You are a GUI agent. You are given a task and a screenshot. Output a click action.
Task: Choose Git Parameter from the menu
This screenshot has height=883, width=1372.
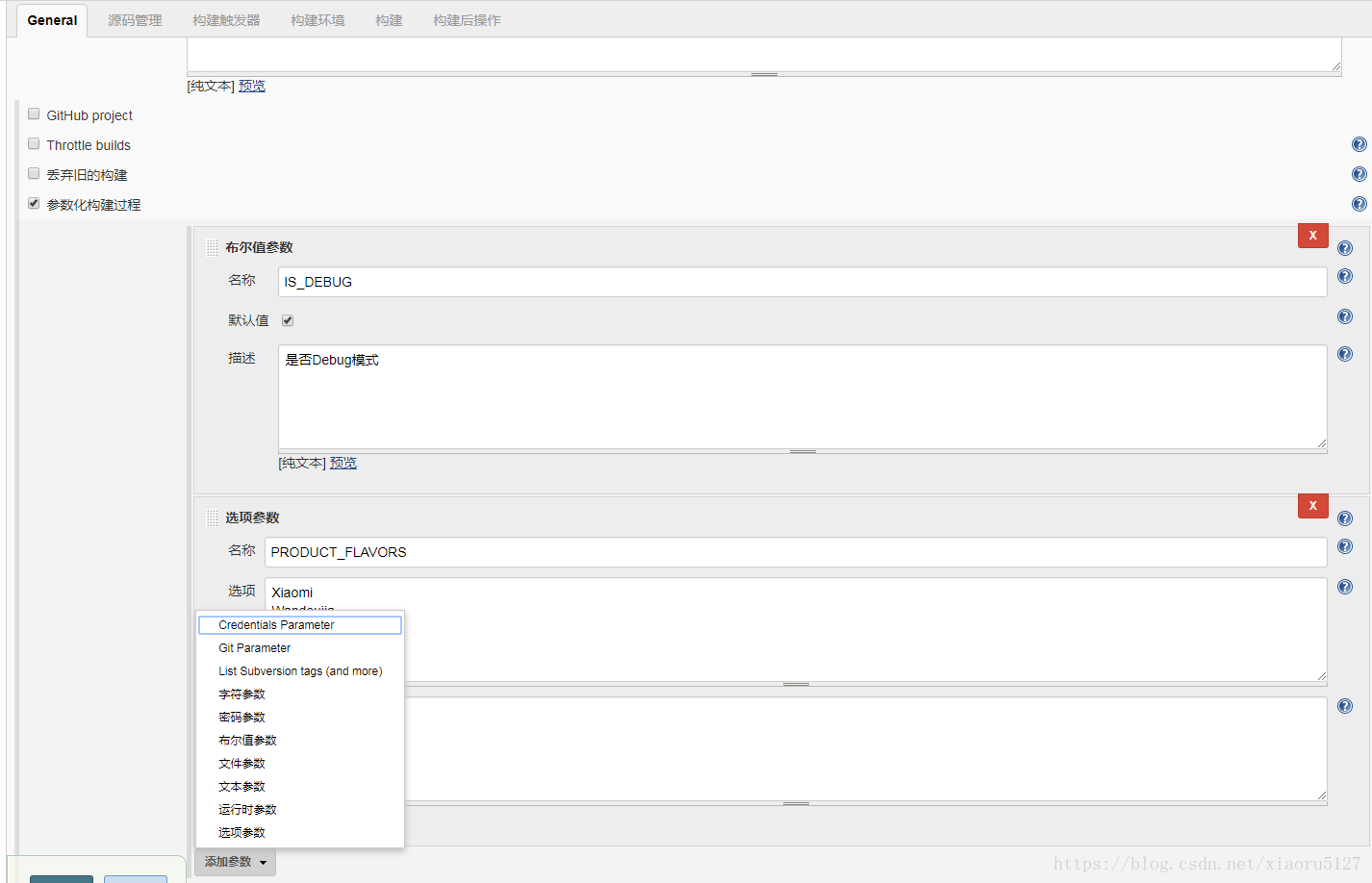tap(300, 648)
